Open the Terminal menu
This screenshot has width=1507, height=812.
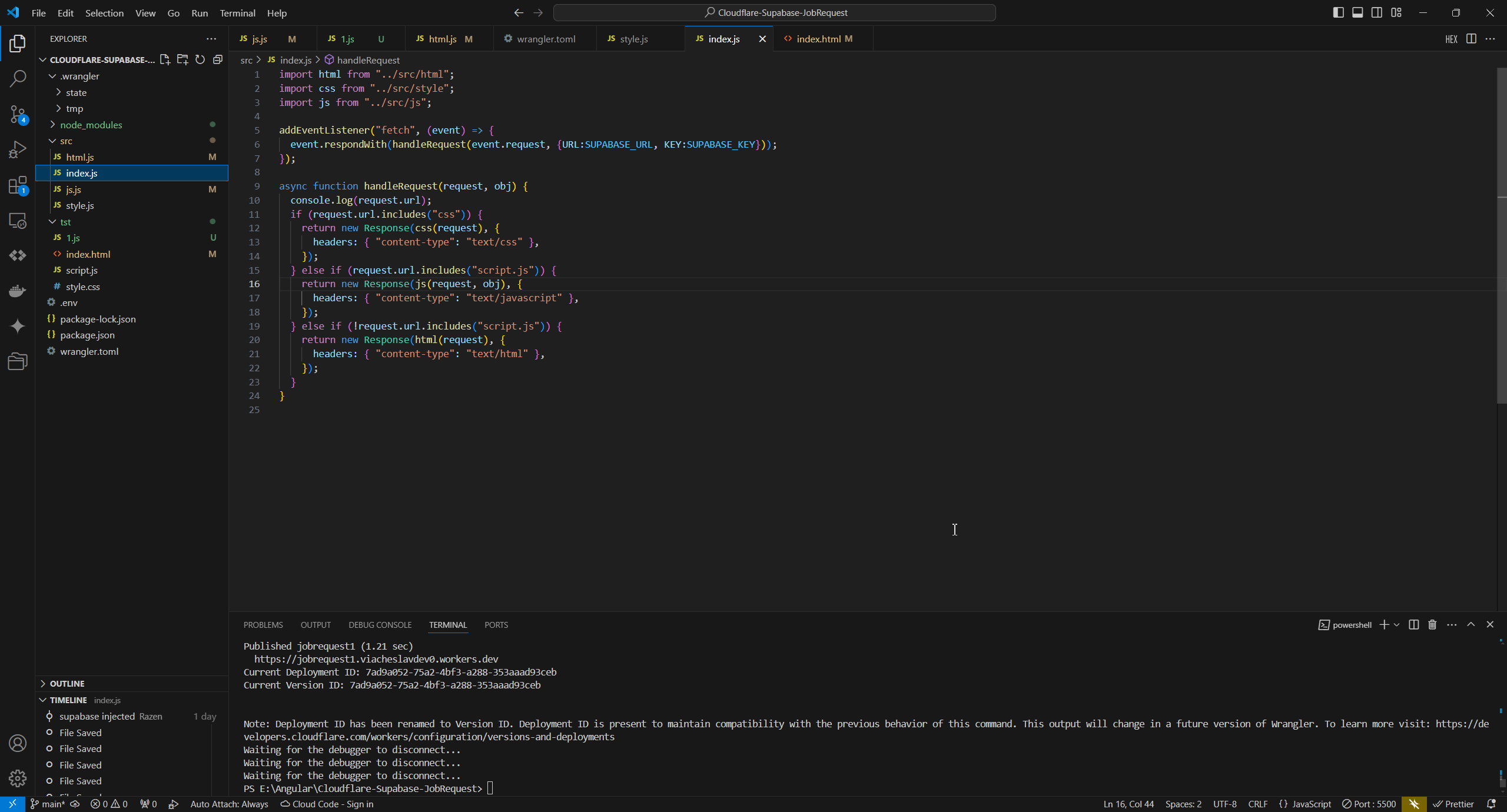(237, 13)
